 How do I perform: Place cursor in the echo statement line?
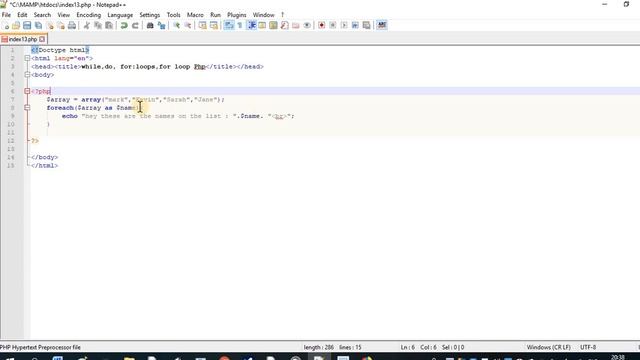178,116
